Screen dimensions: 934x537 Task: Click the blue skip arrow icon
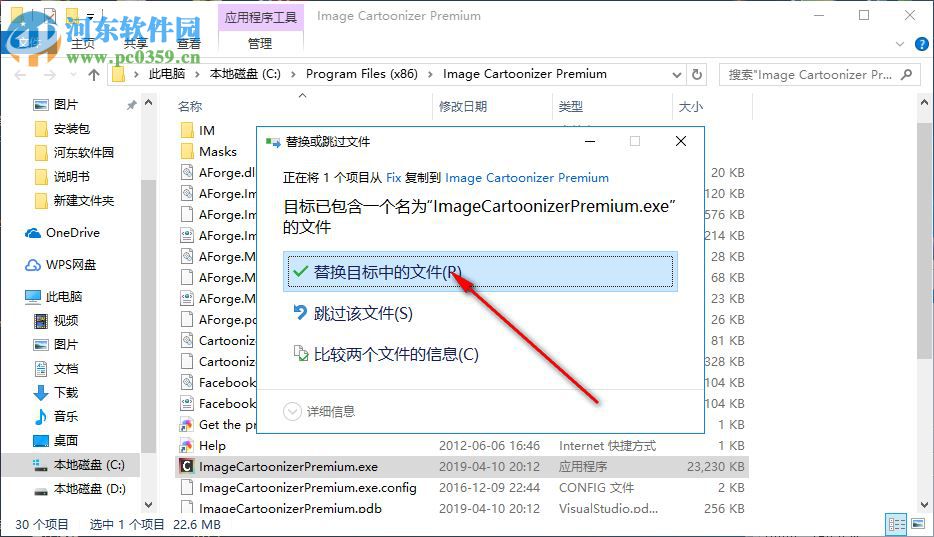[300, 313]
